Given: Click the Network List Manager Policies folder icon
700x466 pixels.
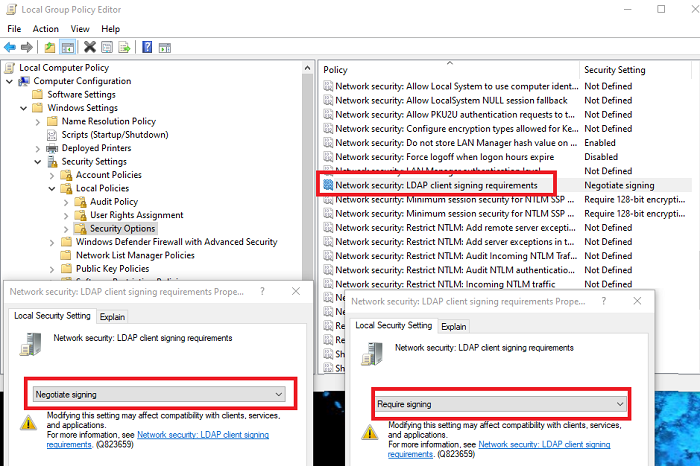Looking at the screenshot, I should (66, 255).
